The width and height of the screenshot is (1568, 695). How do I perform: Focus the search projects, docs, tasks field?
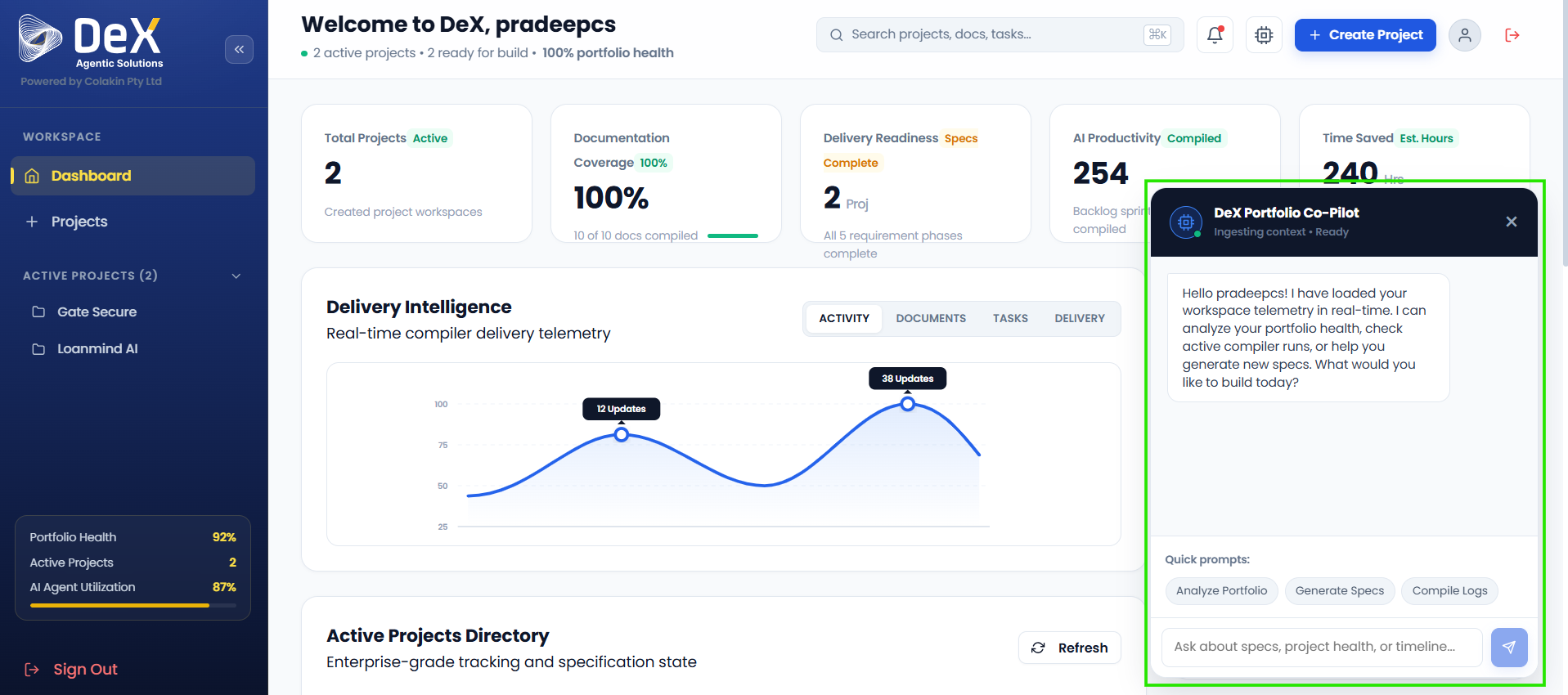coord(1000,34)
